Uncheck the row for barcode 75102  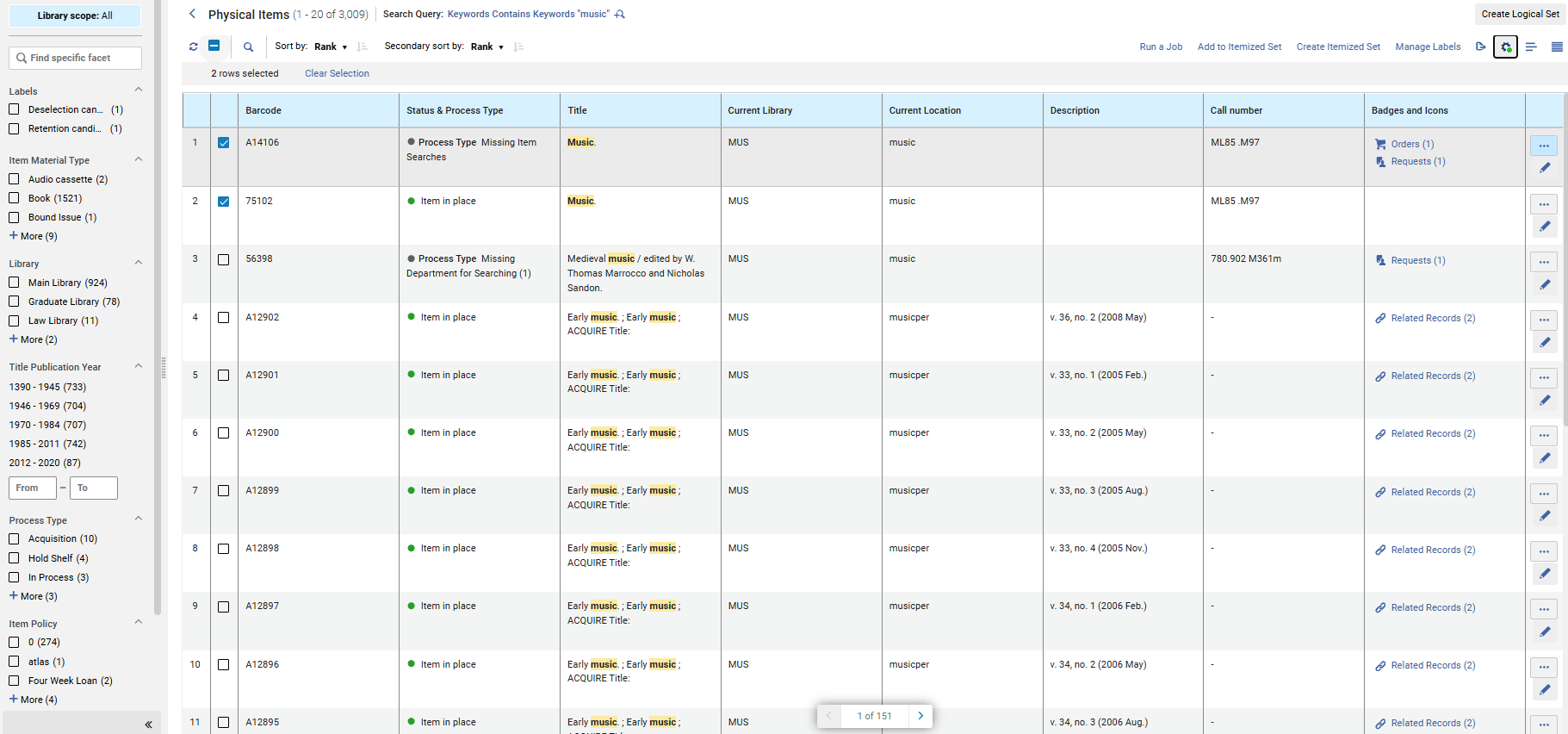(224, 202)
